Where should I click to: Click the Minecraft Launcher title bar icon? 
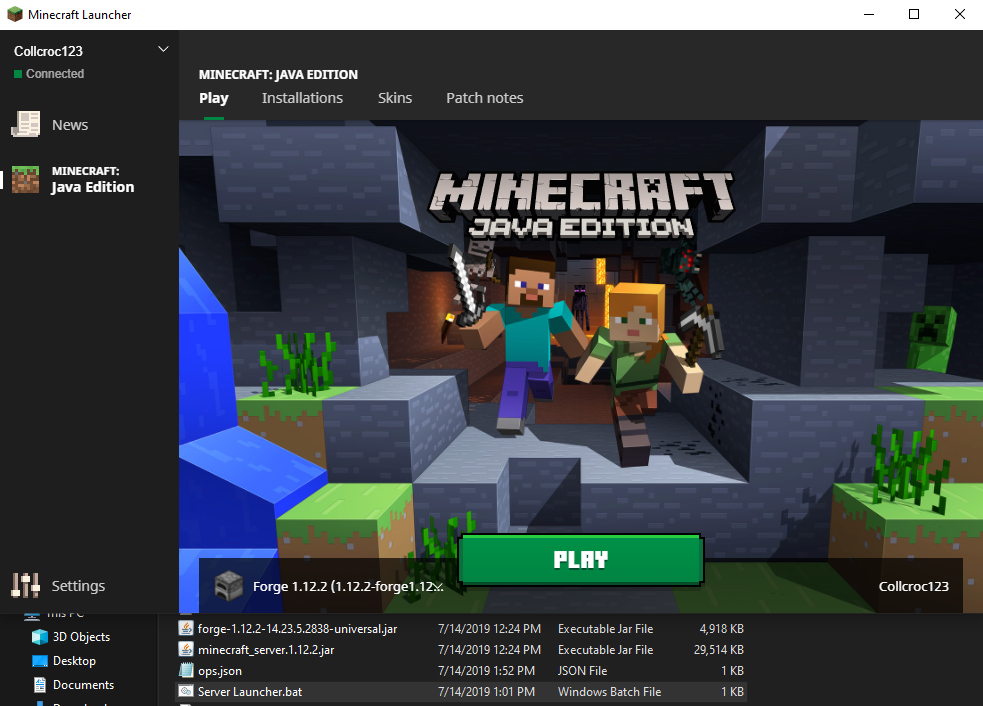click(x=15, y=15)
